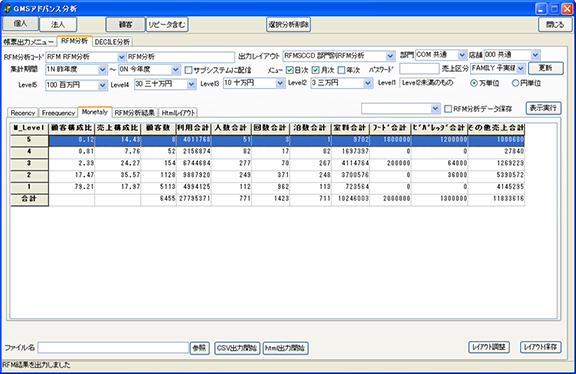This screenshot has width=576, height=374.
Task: Toggle the サブシステムに配信 checkbox
Action: point(188,70)
